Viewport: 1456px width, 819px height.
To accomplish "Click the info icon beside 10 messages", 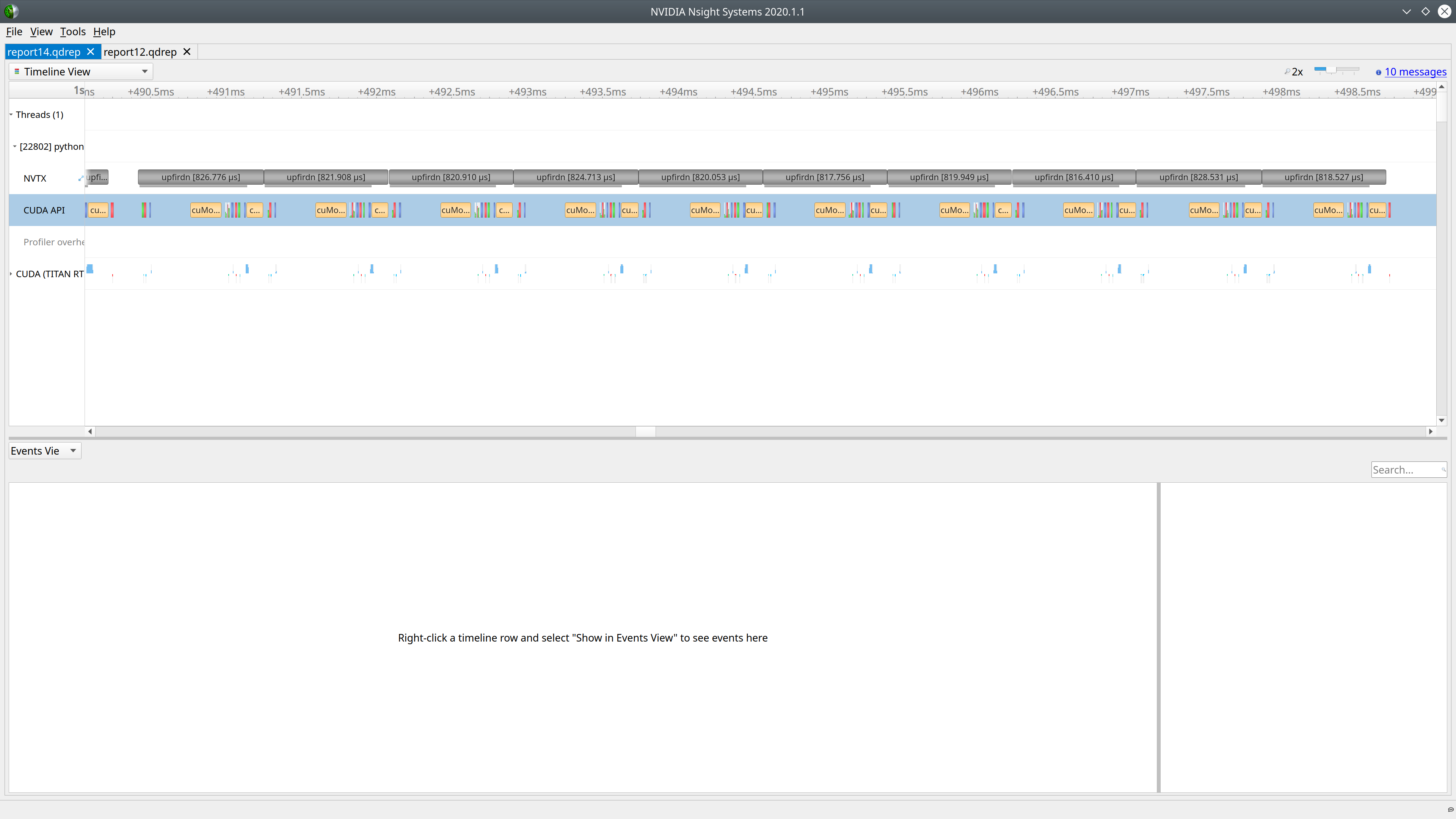I will pyautogui.click(x=1378, y=72).
